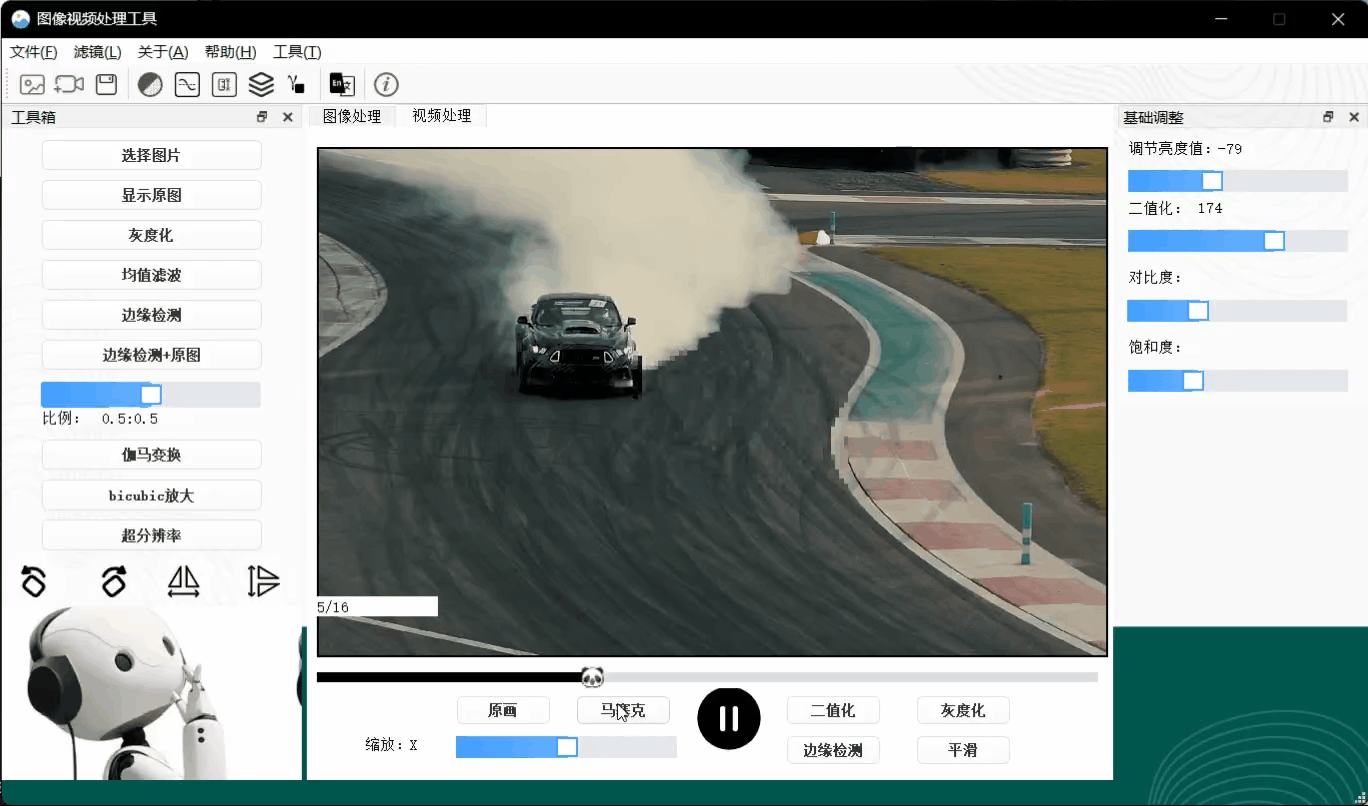Click the save floppy disk toolbar icon
This screenshot has width=1368, height=806.
106,85
